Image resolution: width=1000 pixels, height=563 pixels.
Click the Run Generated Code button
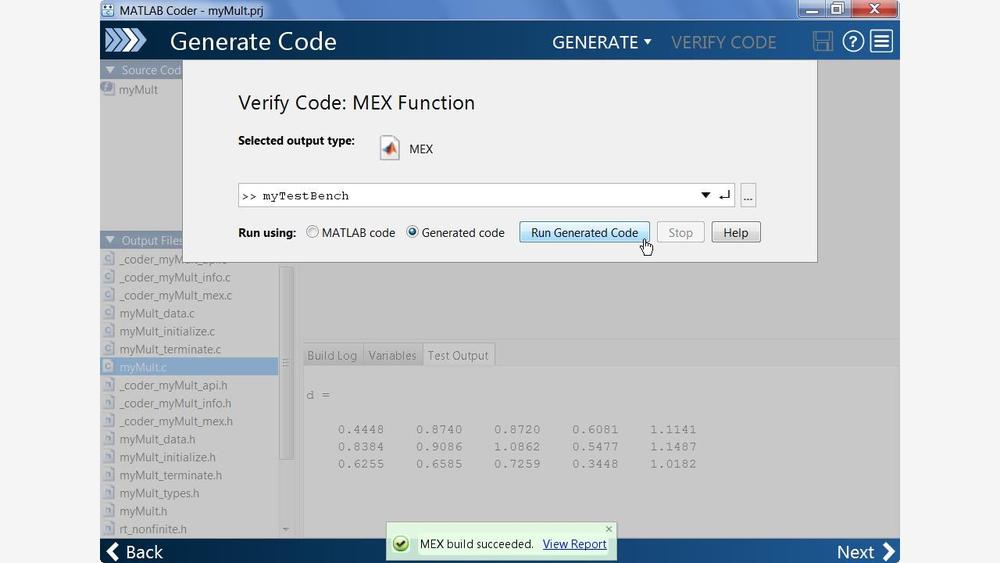pos(585,232)
